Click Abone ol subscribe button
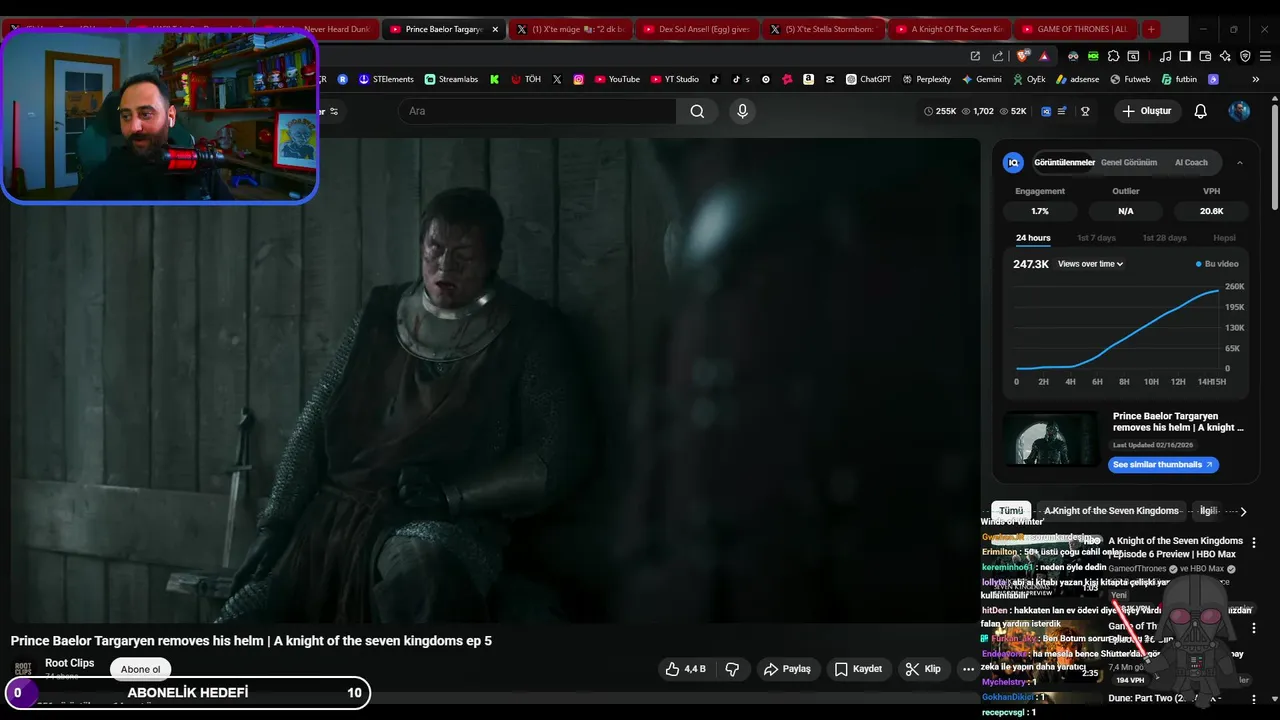The height and width of the screenshot is (720, 1280). [x=141, y=669]
